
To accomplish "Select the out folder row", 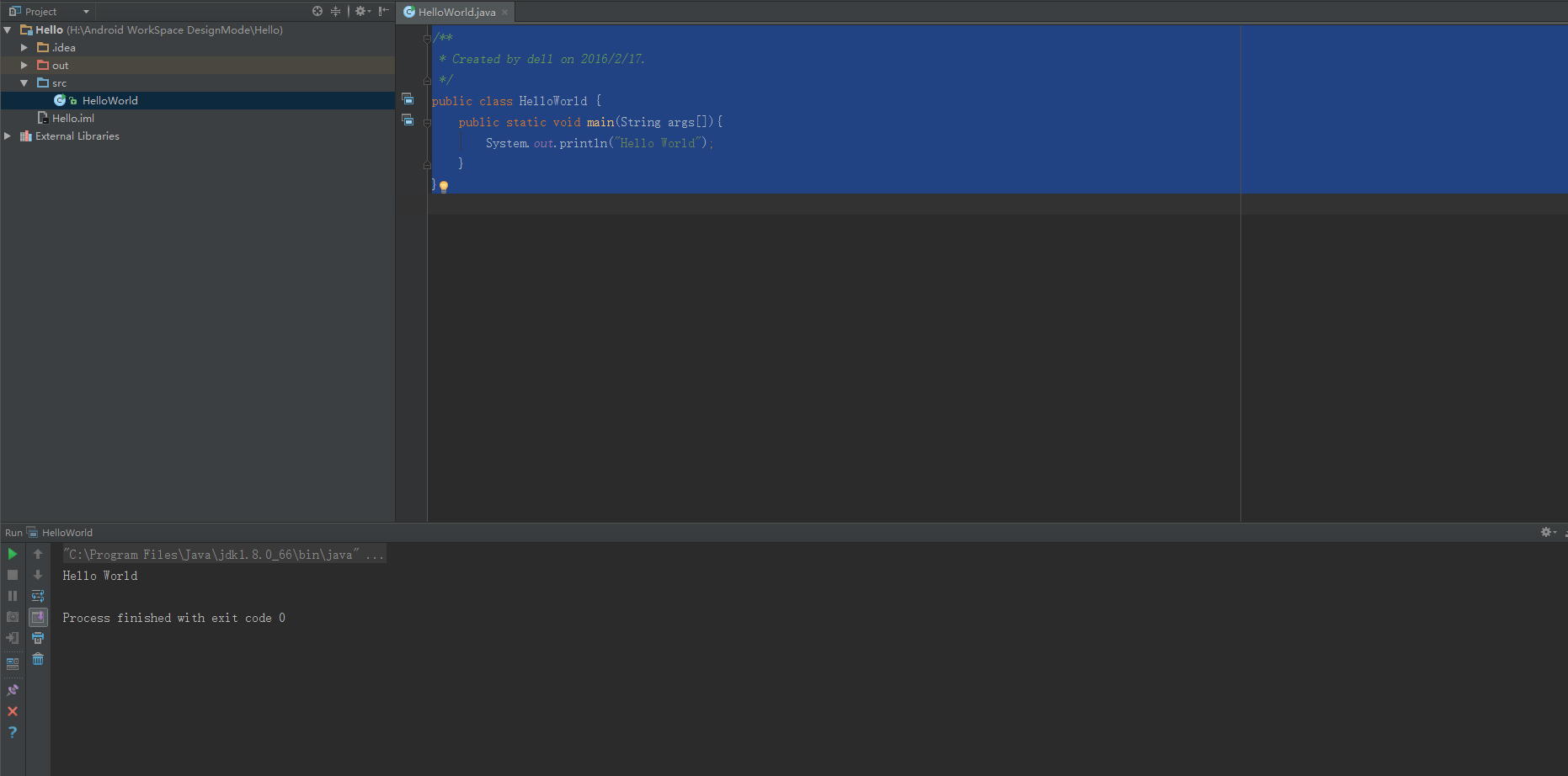I will (x=198, y=65).
